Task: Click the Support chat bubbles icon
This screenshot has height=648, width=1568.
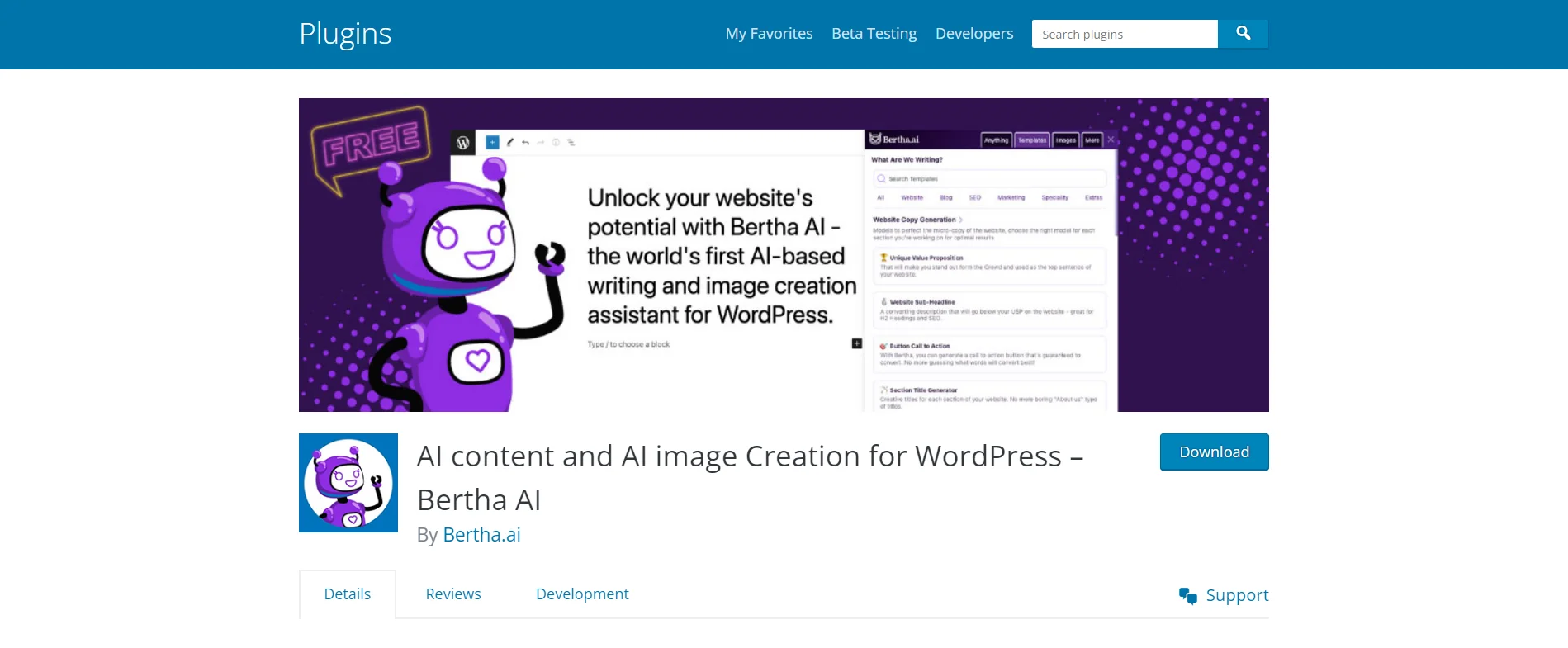Action: point(1188,596)
